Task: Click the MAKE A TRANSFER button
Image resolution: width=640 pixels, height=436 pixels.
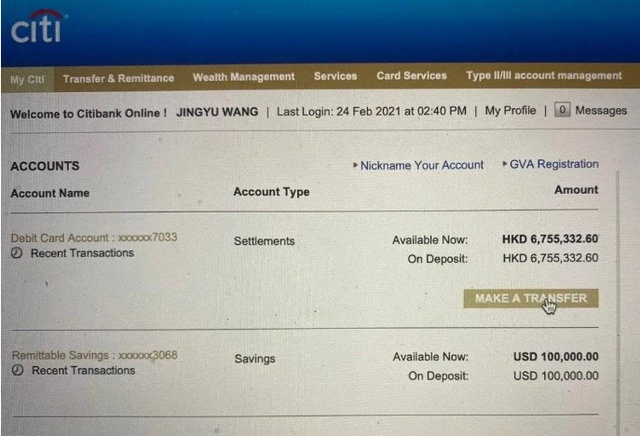Action: point(531,298)
